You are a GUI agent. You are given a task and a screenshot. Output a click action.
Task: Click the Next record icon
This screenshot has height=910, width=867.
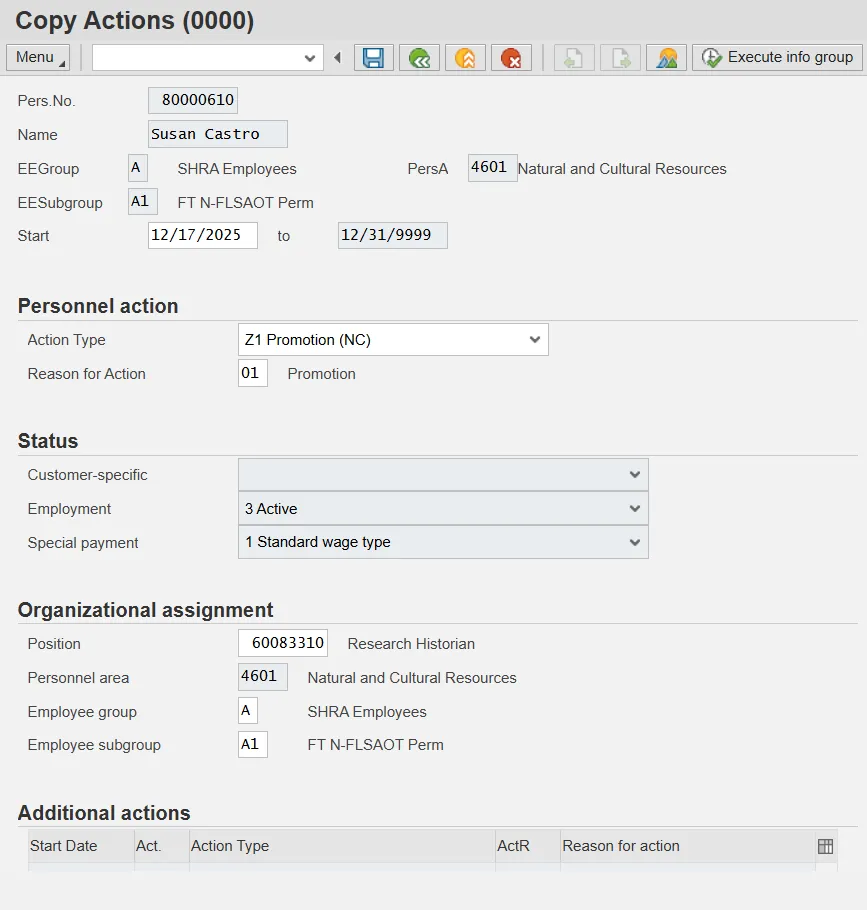click(621, 58)
